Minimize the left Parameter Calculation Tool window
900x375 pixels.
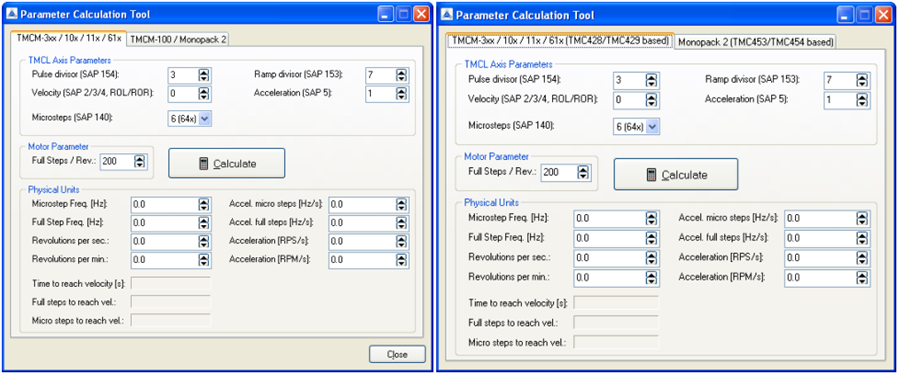coord(385,14)
